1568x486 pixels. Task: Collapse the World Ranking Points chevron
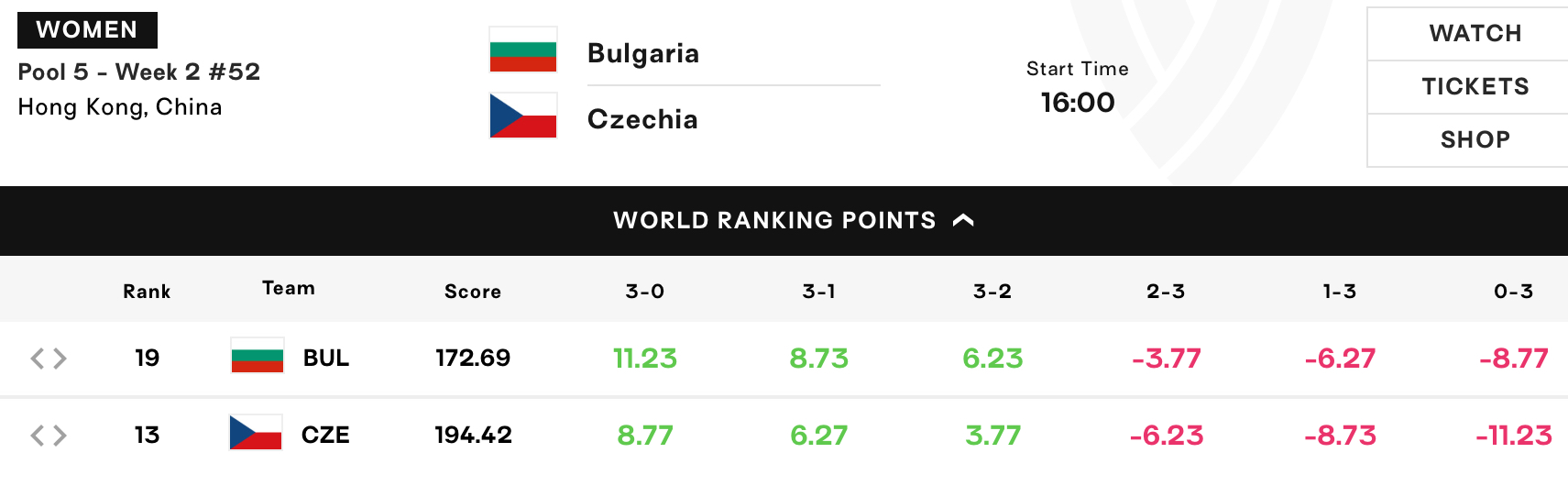pyautogui.click(x=963, y=220)
